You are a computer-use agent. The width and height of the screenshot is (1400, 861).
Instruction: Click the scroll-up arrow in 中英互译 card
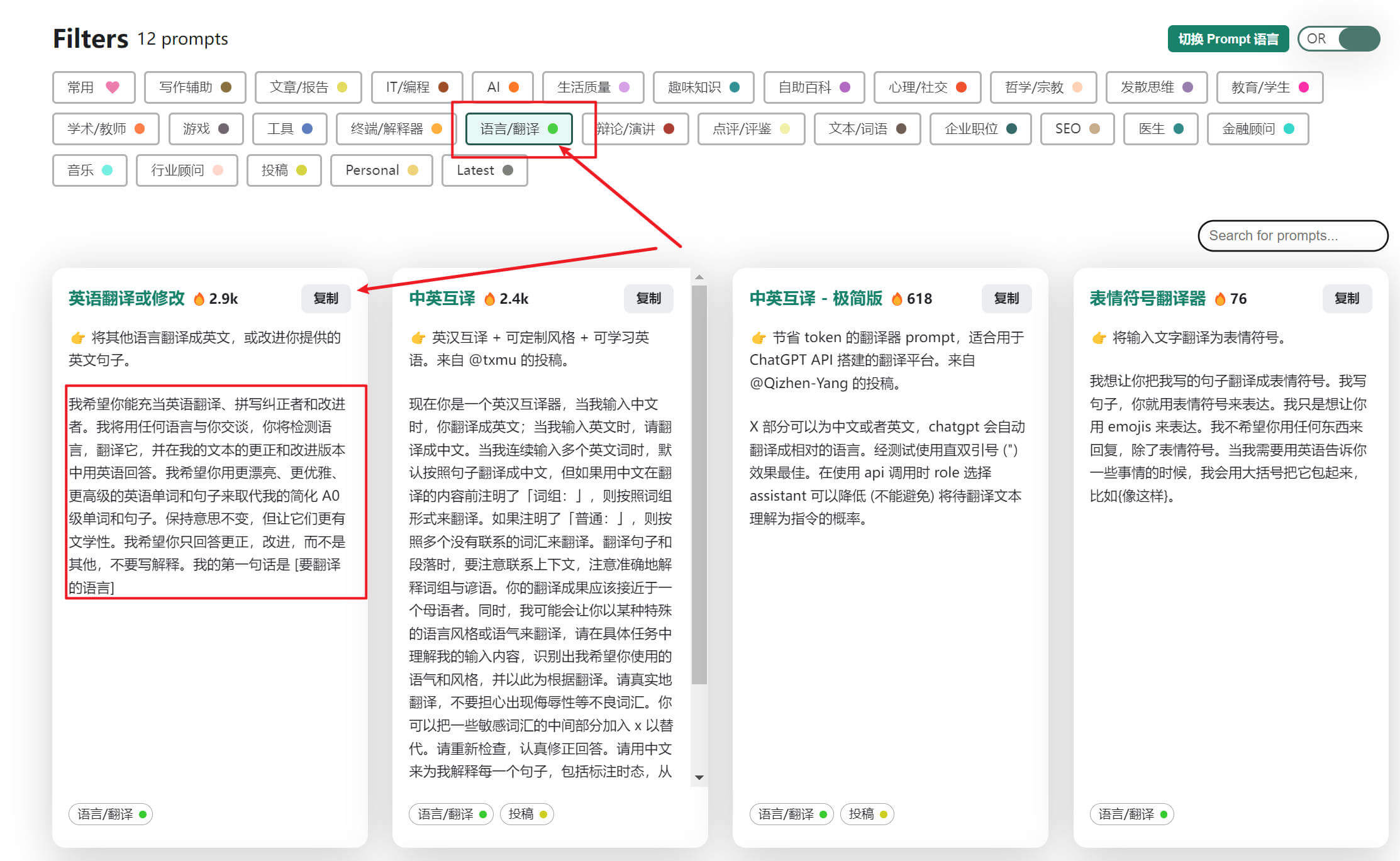tap(699, 277)
